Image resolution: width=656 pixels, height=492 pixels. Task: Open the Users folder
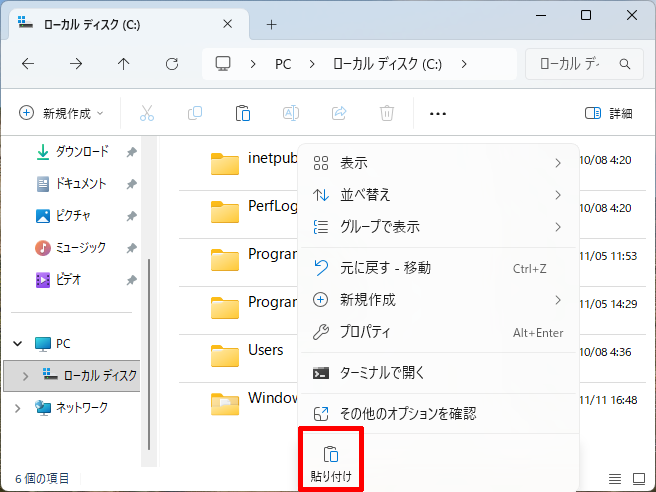point(265,351)
